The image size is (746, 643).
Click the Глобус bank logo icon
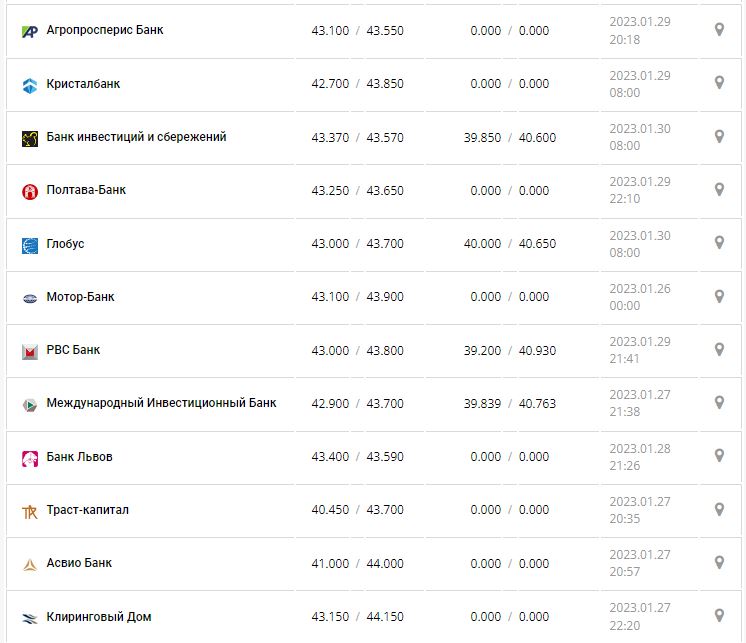(29, 245)
